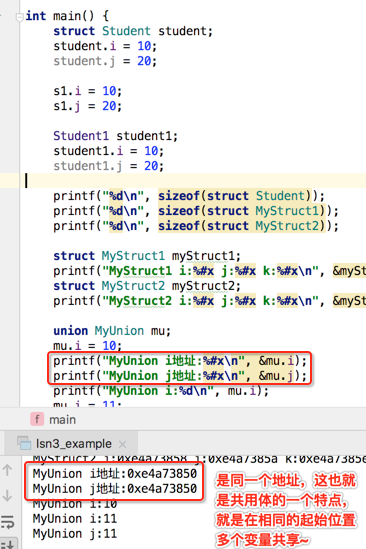Click the line "student.i = 10;"
The height and width of the screenshot is (549, 366).
click(105, 46)
